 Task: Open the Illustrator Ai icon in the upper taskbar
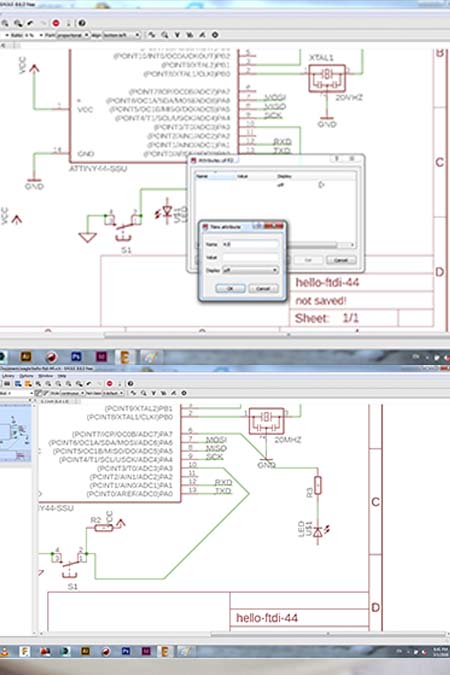click(x=26, y=357)
